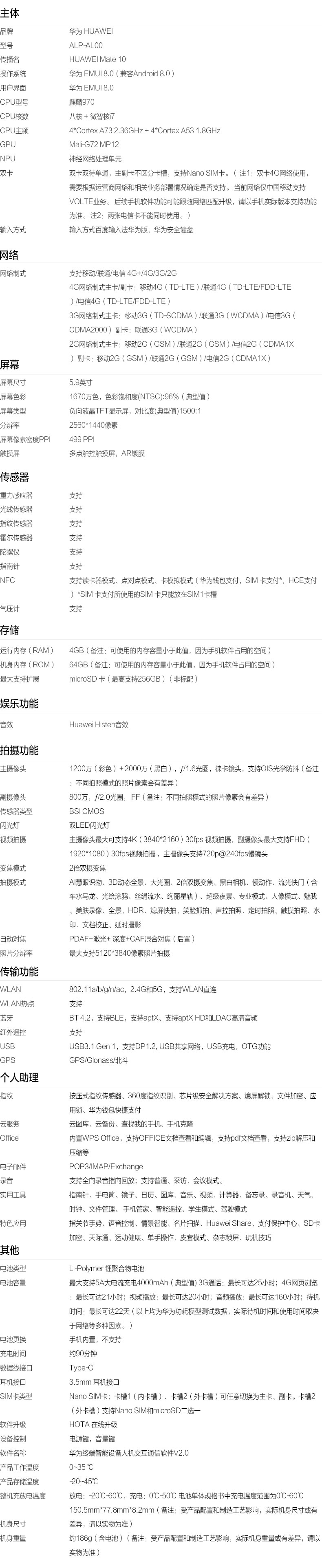Click the 传感器 section heading
Viewport: 322px width, 1568px height.
(x=15, y=477)
